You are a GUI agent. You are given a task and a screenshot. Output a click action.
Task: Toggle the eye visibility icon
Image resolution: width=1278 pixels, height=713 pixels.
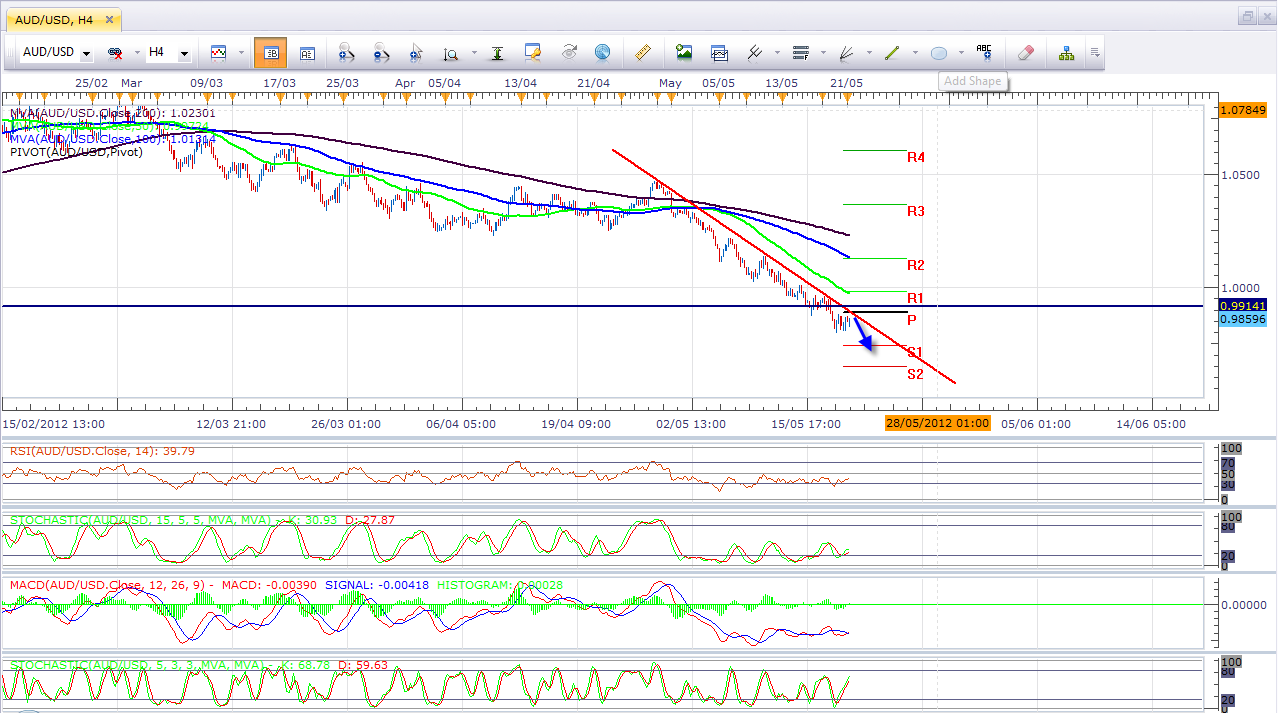click(x=569, y=52)
